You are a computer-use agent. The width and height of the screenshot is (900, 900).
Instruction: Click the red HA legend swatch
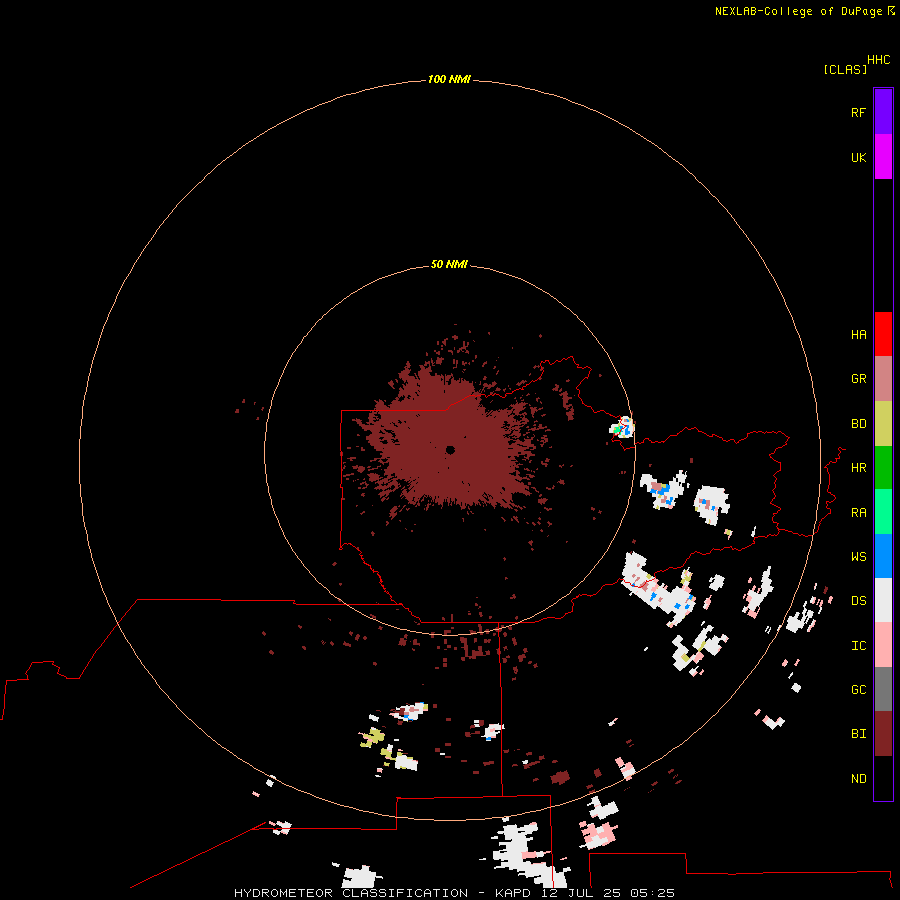pyautogui.click(x=883, y=334)
